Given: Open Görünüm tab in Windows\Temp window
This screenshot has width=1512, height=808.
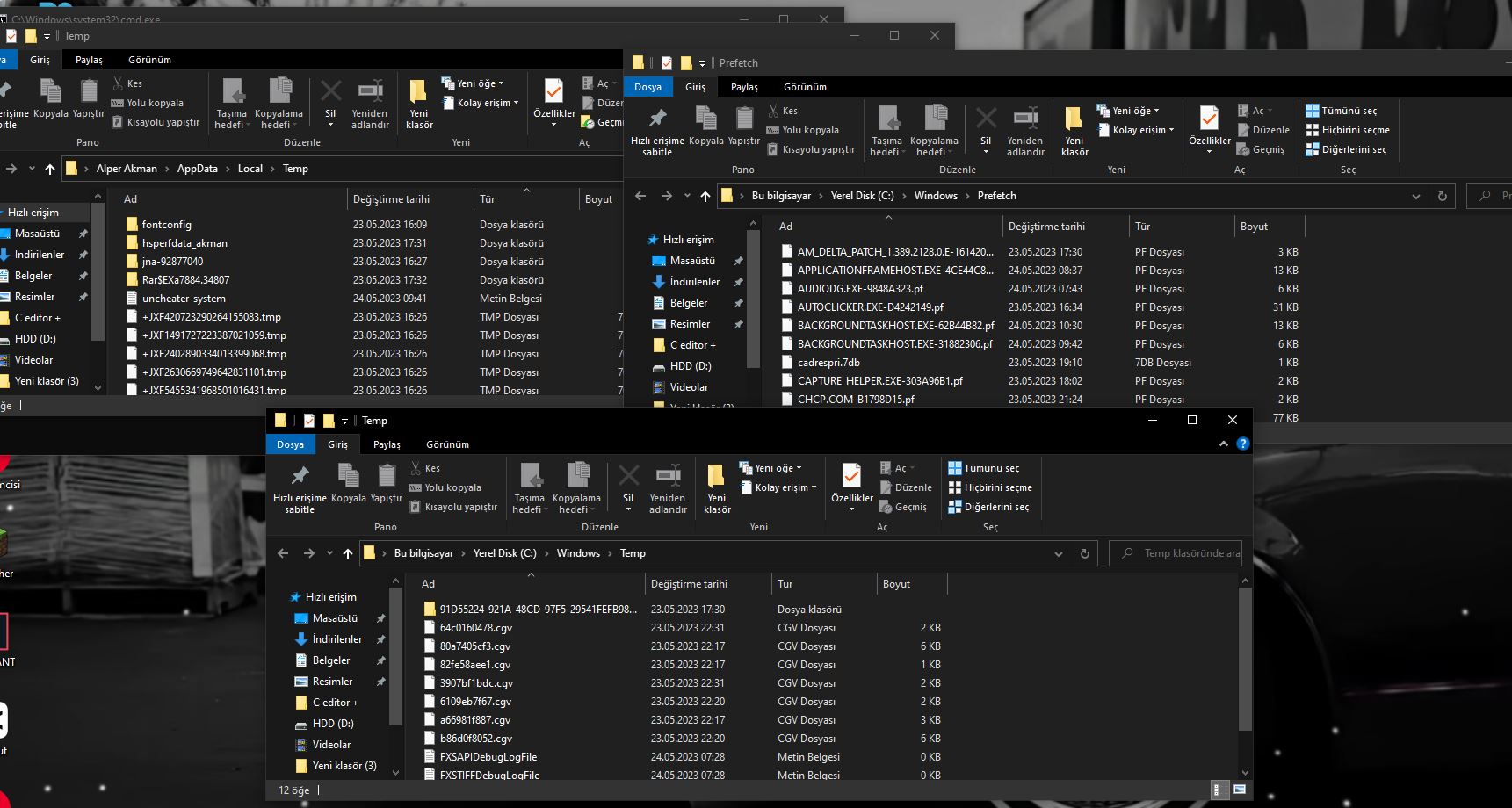Looking at the screenshot, I should (447, 444).
